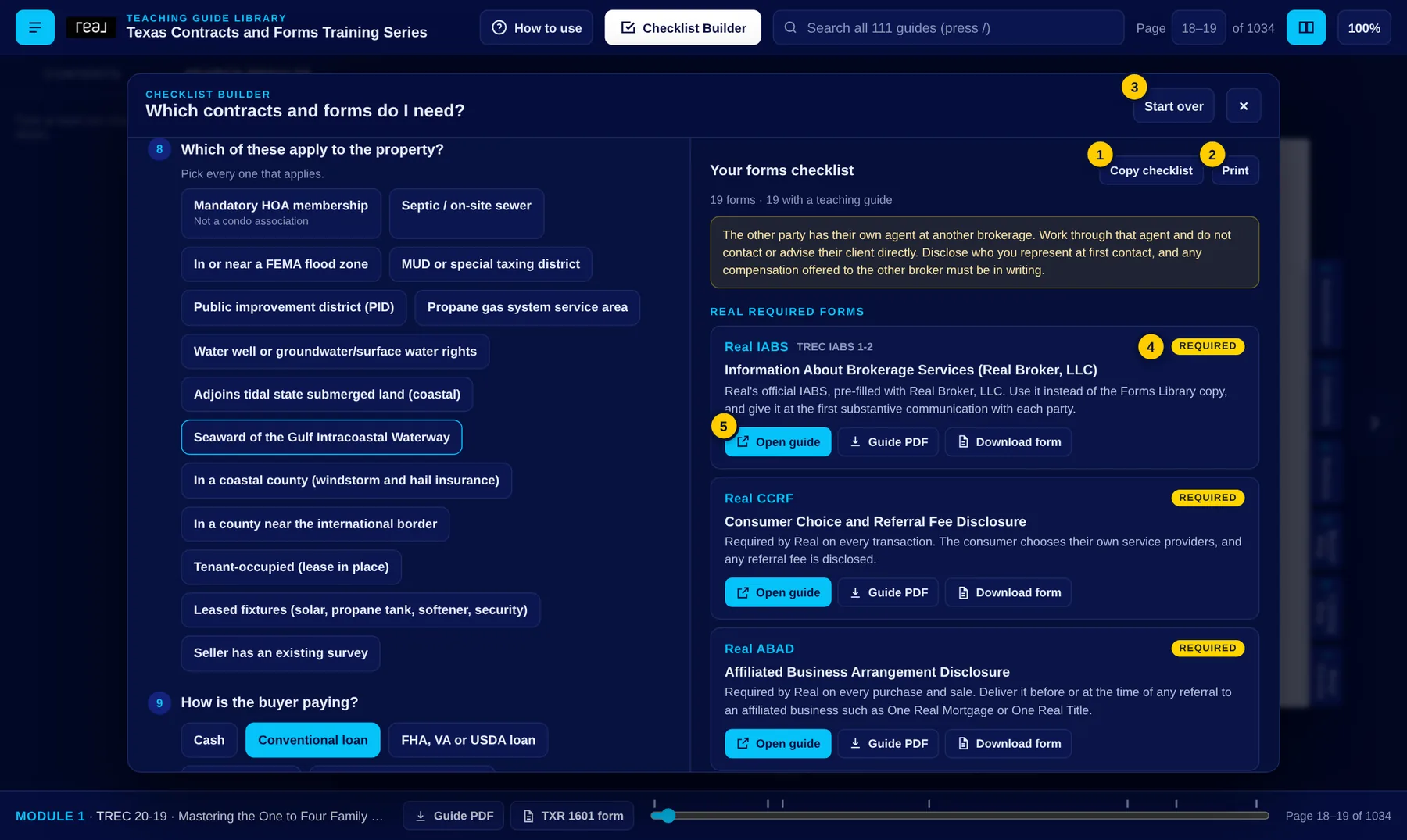Open the 100% zoom control
Viewport: 1407px width, 840px height.
[x=1364, y=27]
